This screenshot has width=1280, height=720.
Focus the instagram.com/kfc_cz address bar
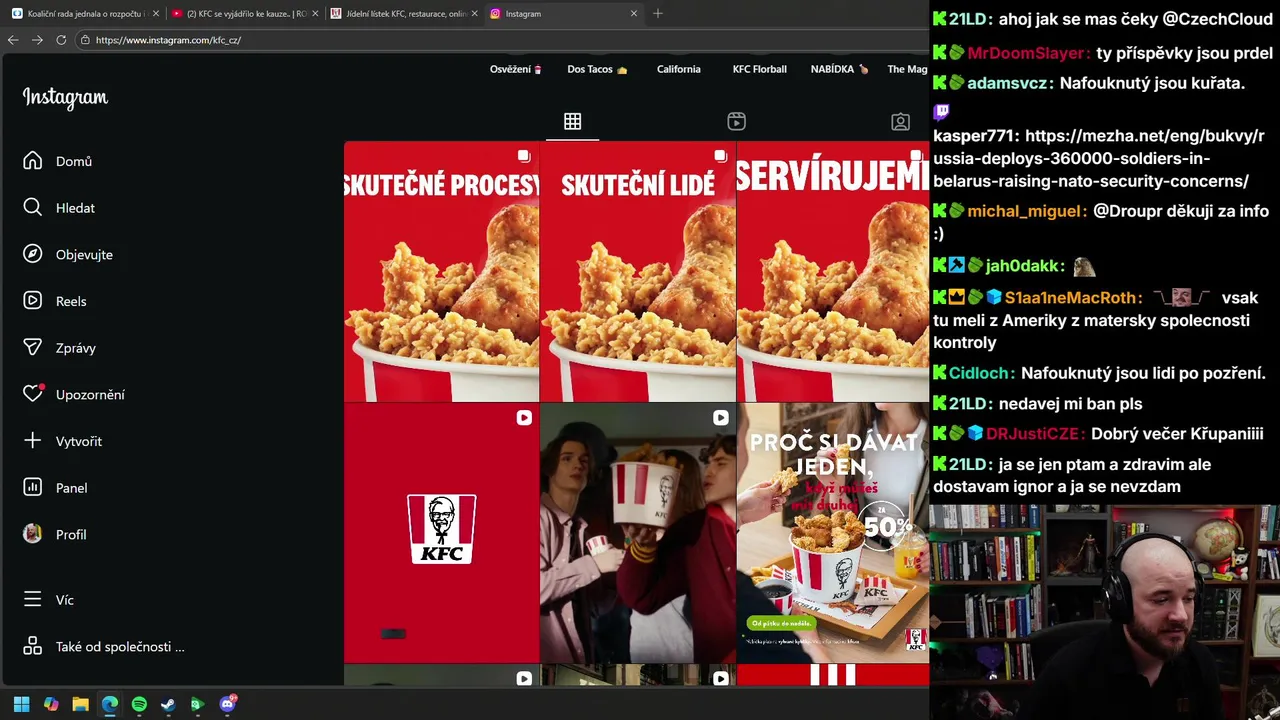[x=500, y=40]
